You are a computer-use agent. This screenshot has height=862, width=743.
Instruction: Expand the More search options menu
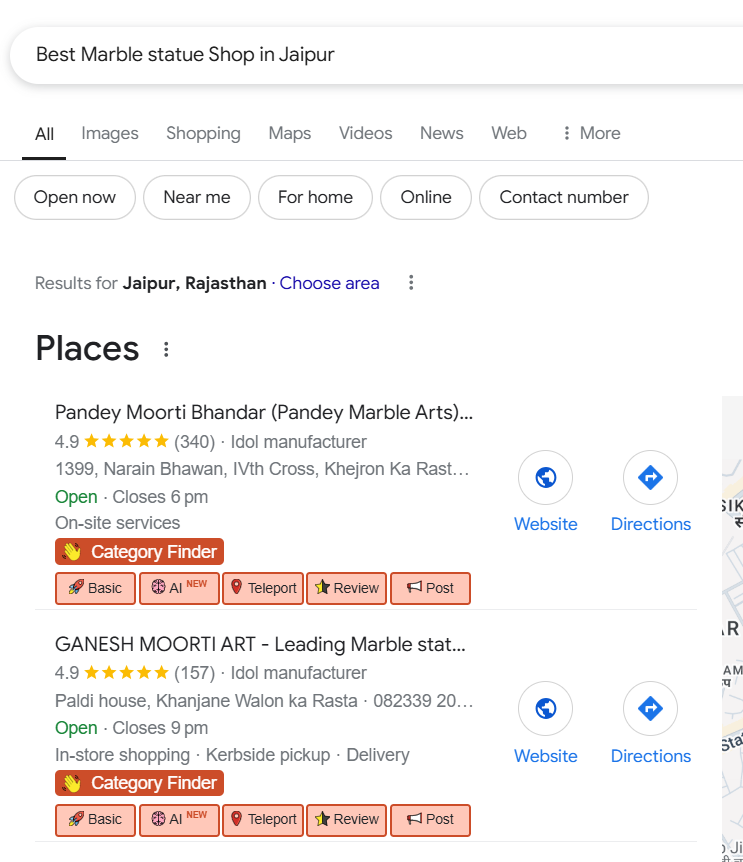pyautogui.click(x=591, y=133)
